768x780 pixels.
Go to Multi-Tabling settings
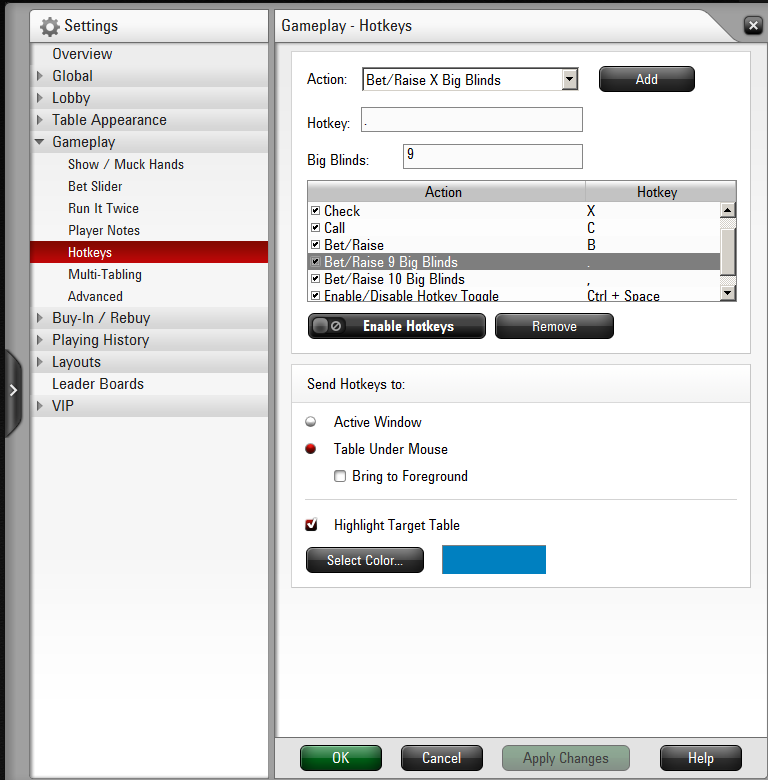[x=105, y=275]
